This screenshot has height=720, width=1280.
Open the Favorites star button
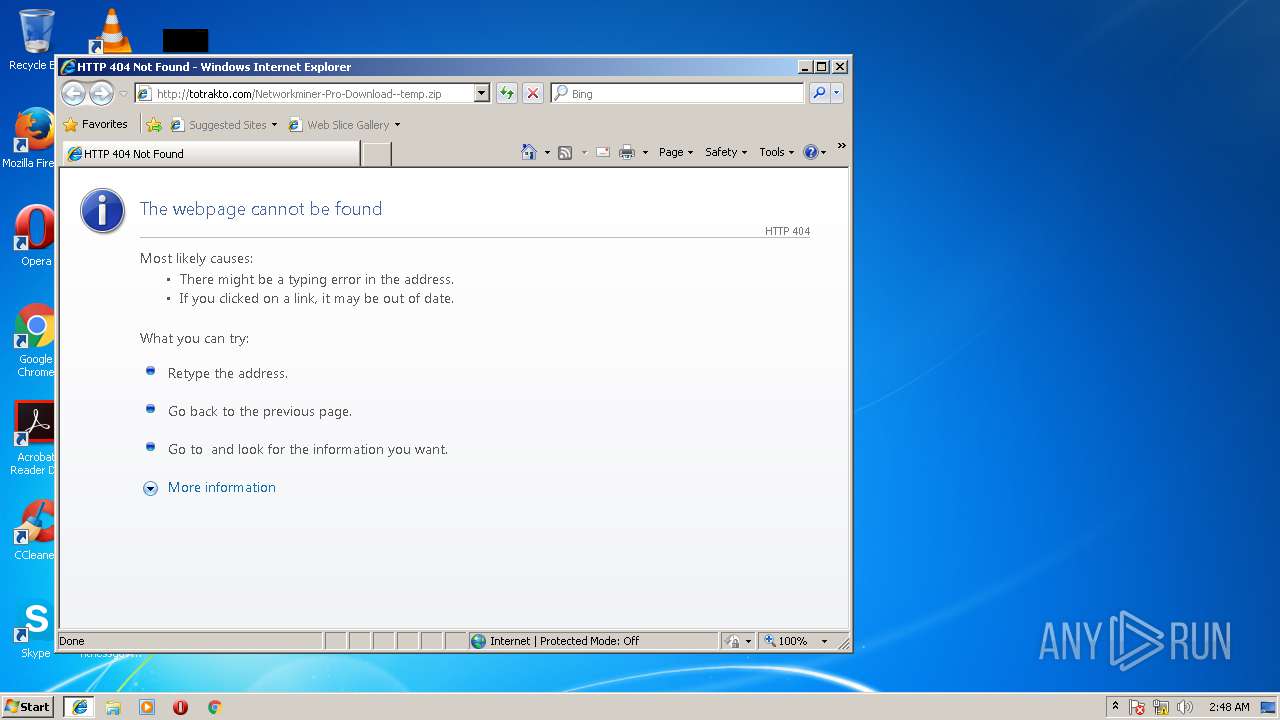pyautogui.click(x=95, y=125)
